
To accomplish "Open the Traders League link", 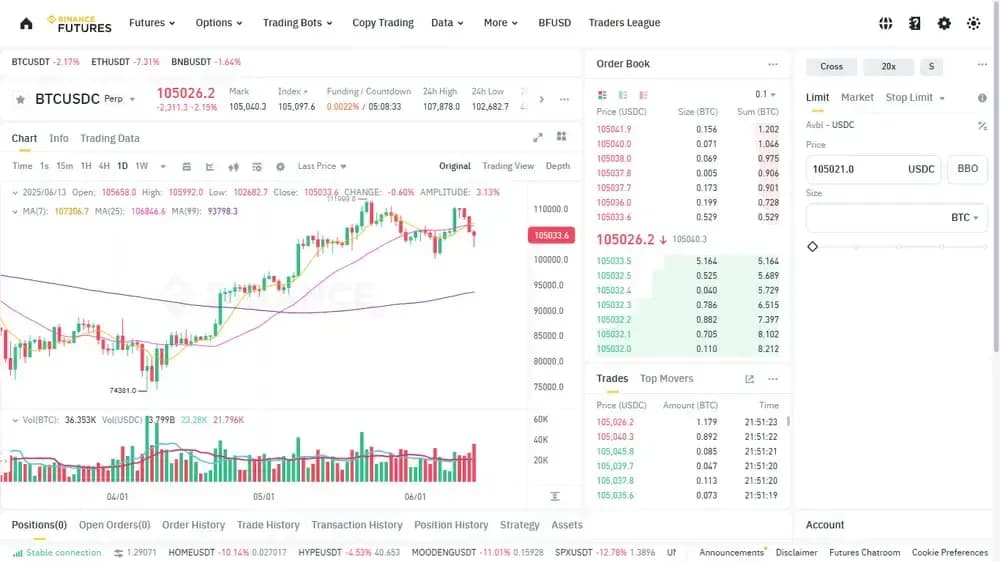I will 624,23.
